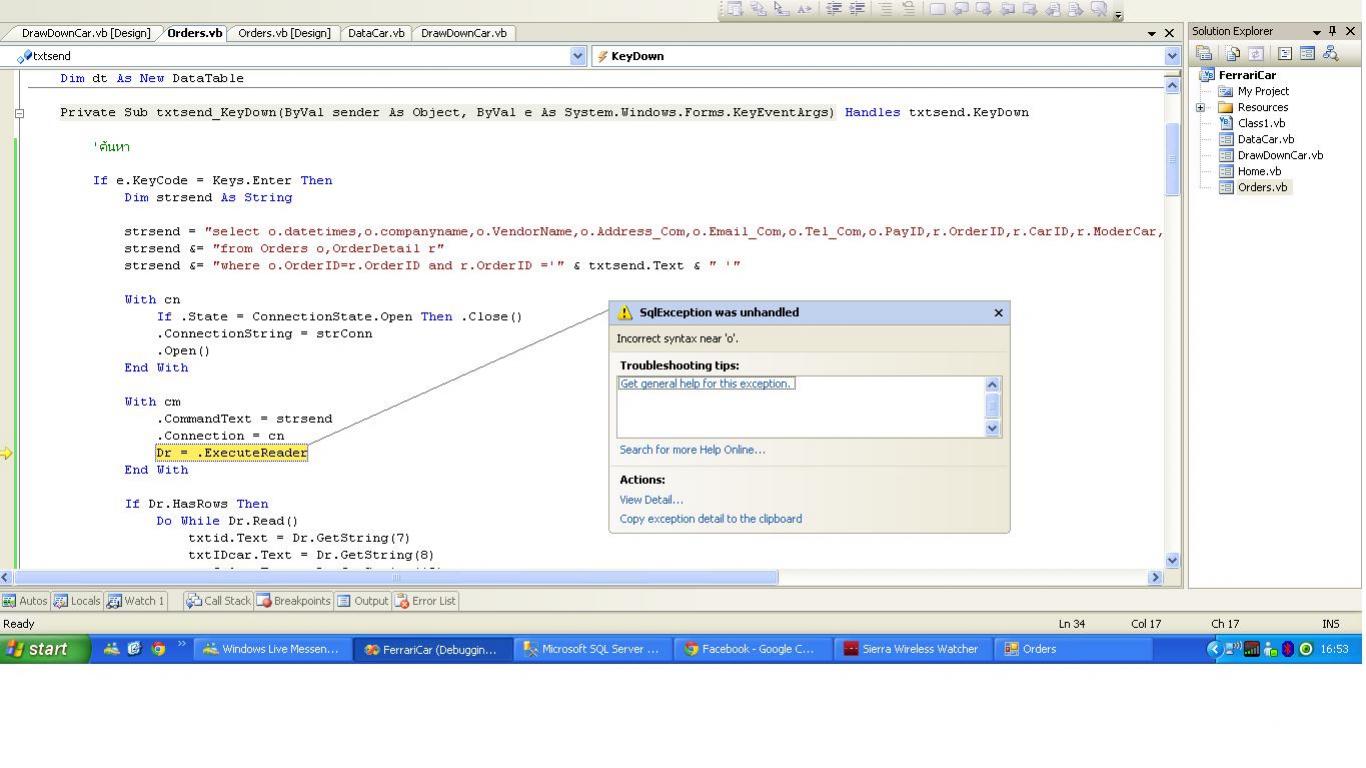Click 'Search for more Help Online' link
Image resolution: width=1366 pixels, height=768 pixels.
click(x=692, y=450)
